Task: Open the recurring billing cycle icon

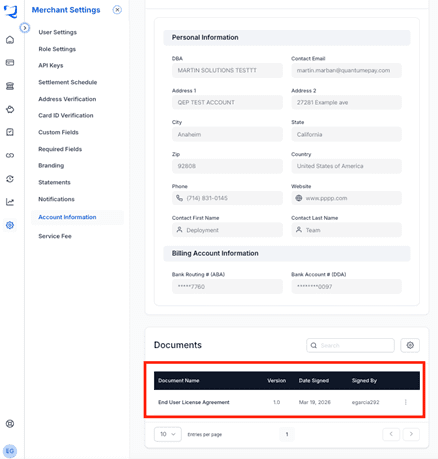Action: (10, 179)
